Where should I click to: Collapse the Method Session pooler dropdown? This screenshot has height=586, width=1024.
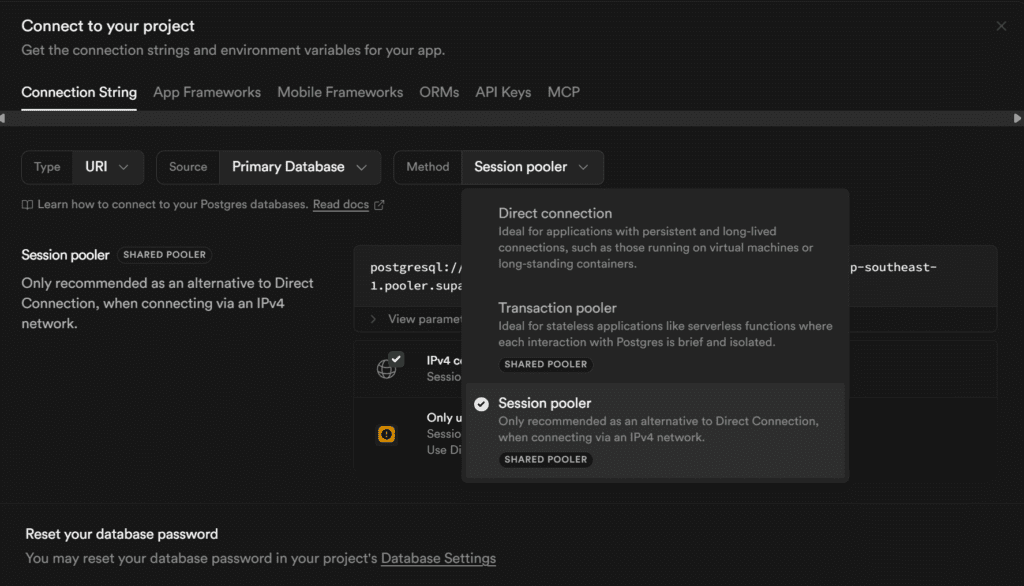[531, 167]
